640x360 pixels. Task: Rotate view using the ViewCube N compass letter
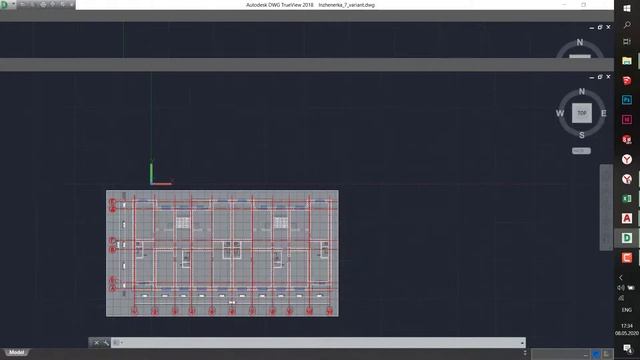coord(582,91)
